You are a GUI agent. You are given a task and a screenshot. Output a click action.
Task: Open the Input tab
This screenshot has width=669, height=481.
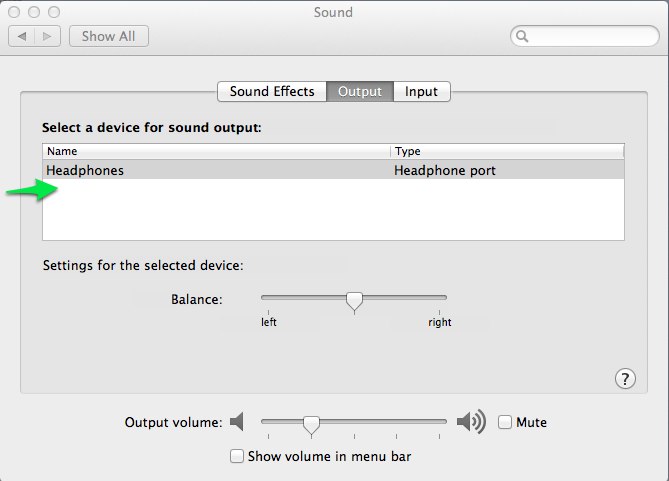422,91
